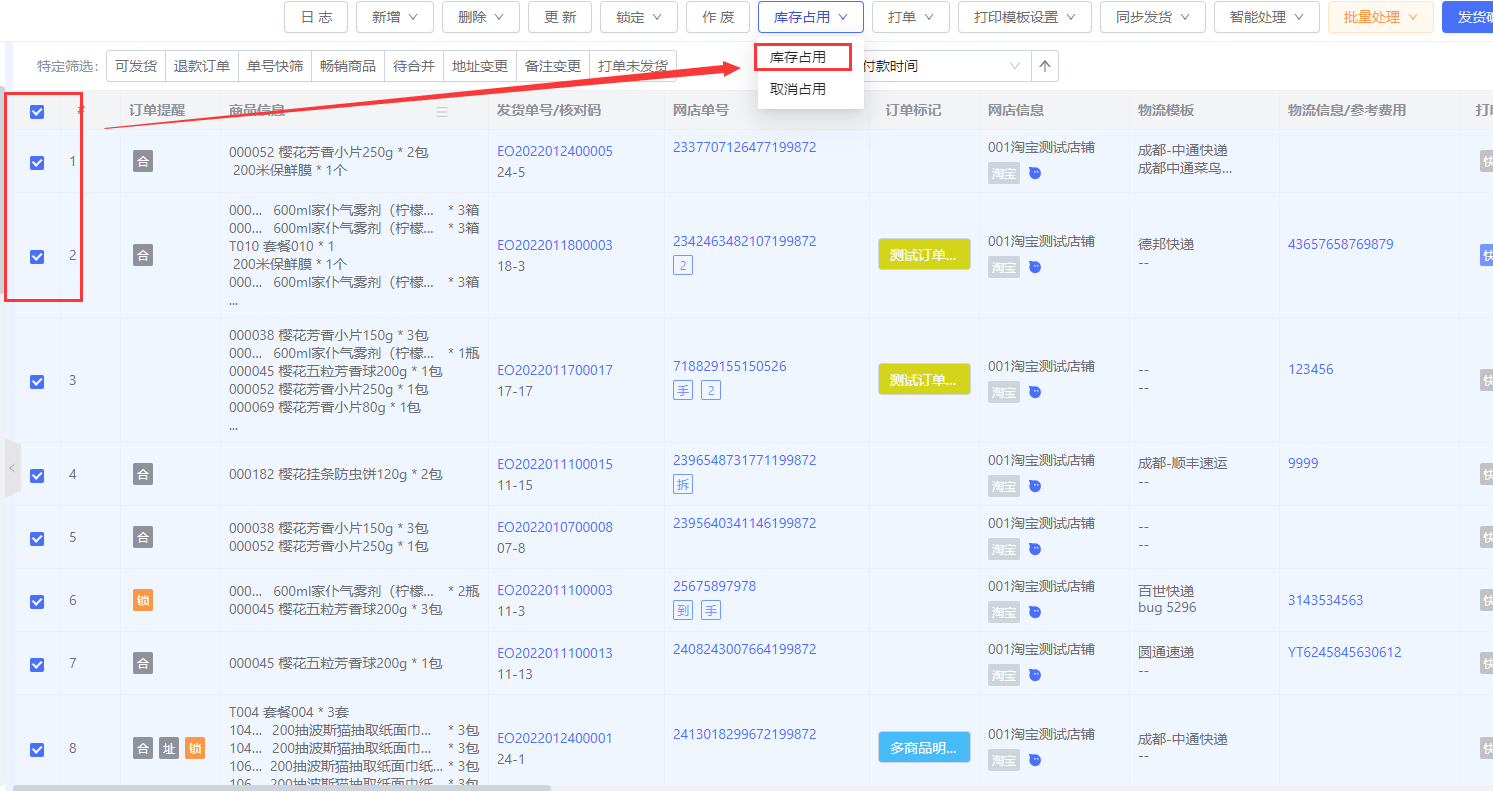Click the 合 merge badge in row 4
Viewport: 1493px width, 791px height.
click(143, 475)
